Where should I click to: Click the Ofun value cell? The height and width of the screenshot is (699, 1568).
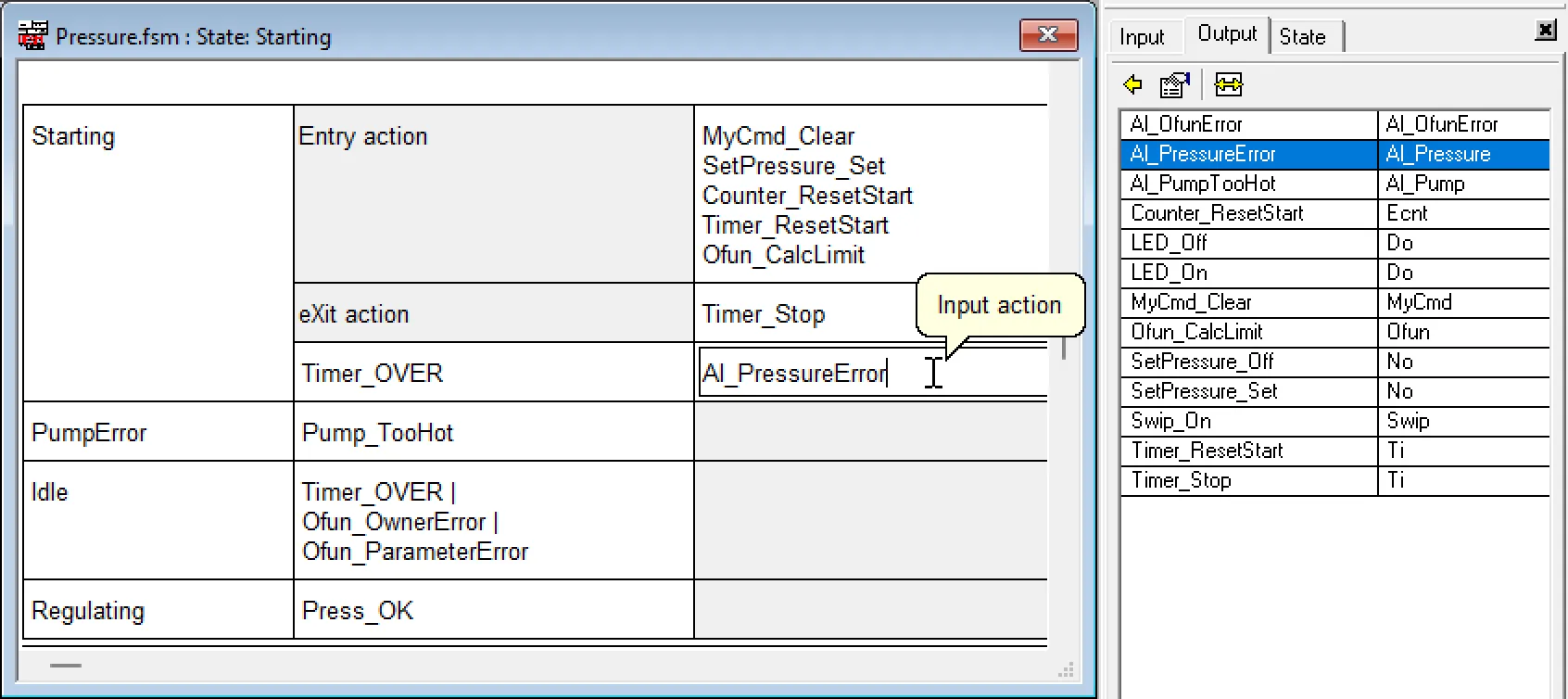(x=1464, y=332)
